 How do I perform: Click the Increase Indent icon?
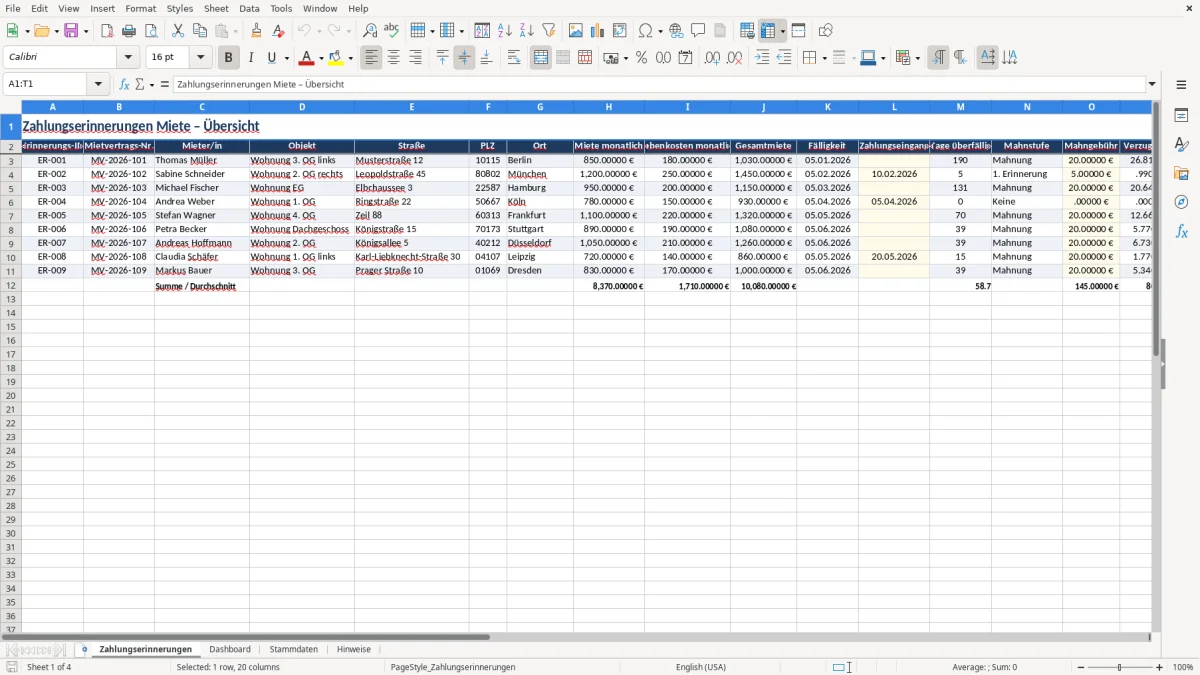click(762, 58)
